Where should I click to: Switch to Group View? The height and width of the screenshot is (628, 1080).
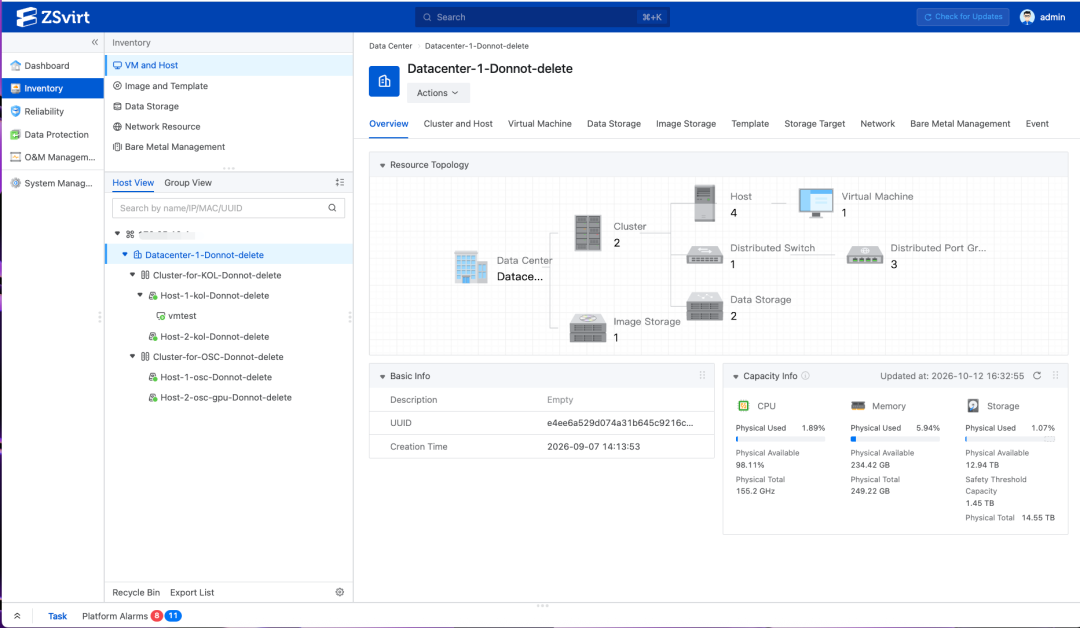188,182
